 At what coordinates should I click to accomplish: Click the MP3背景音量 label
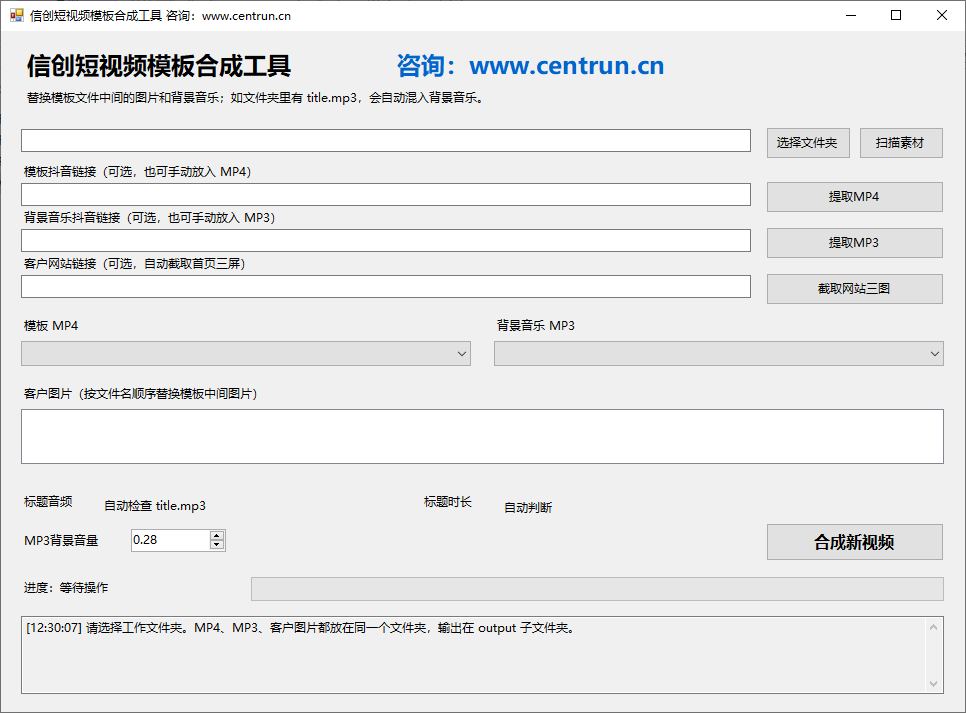61,541
